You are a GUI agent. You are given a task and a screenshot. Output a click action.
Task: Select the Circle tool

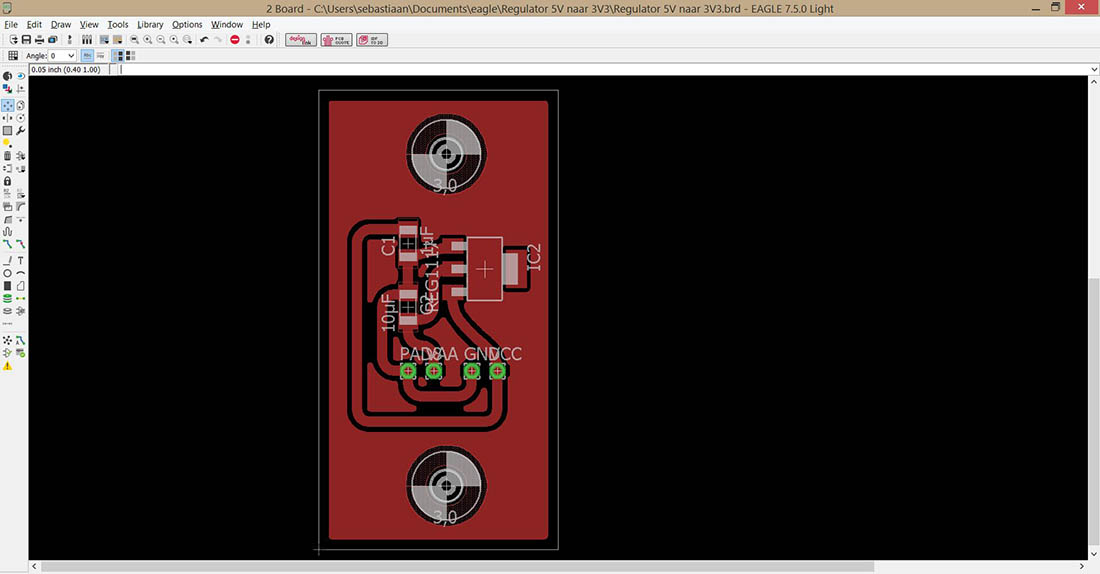click(x=7, y=273)
